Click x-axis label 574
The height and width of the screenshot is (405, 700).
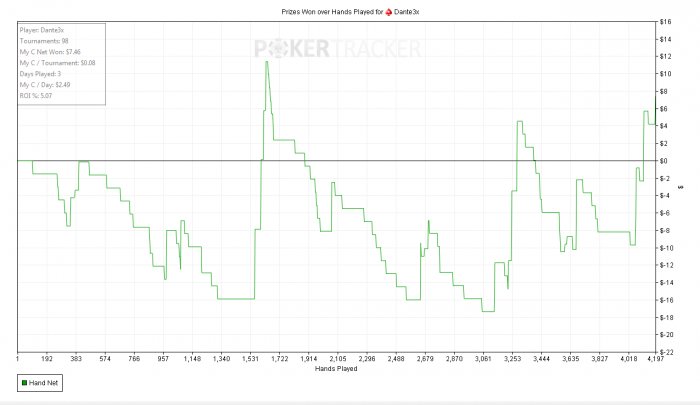tap(105, 359)
